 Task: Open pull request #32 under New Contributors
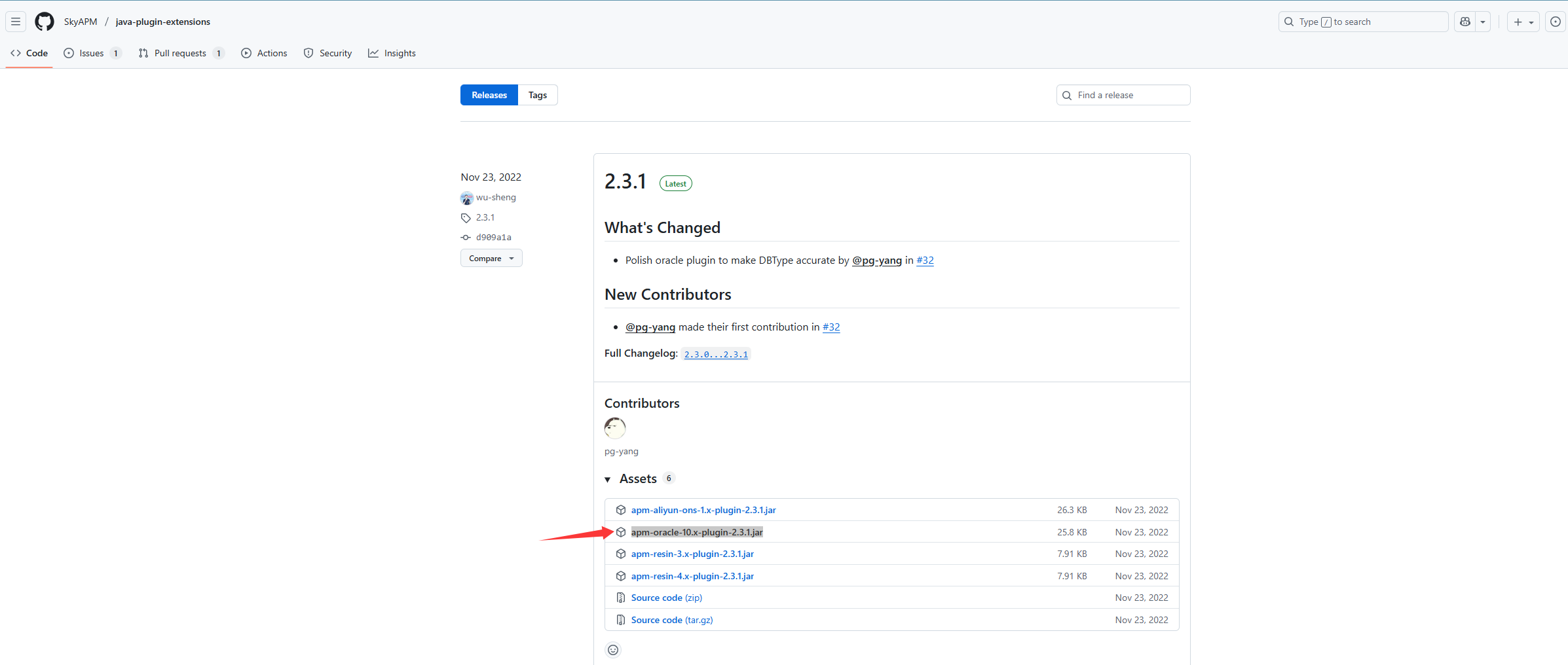(x=831, y=327)
